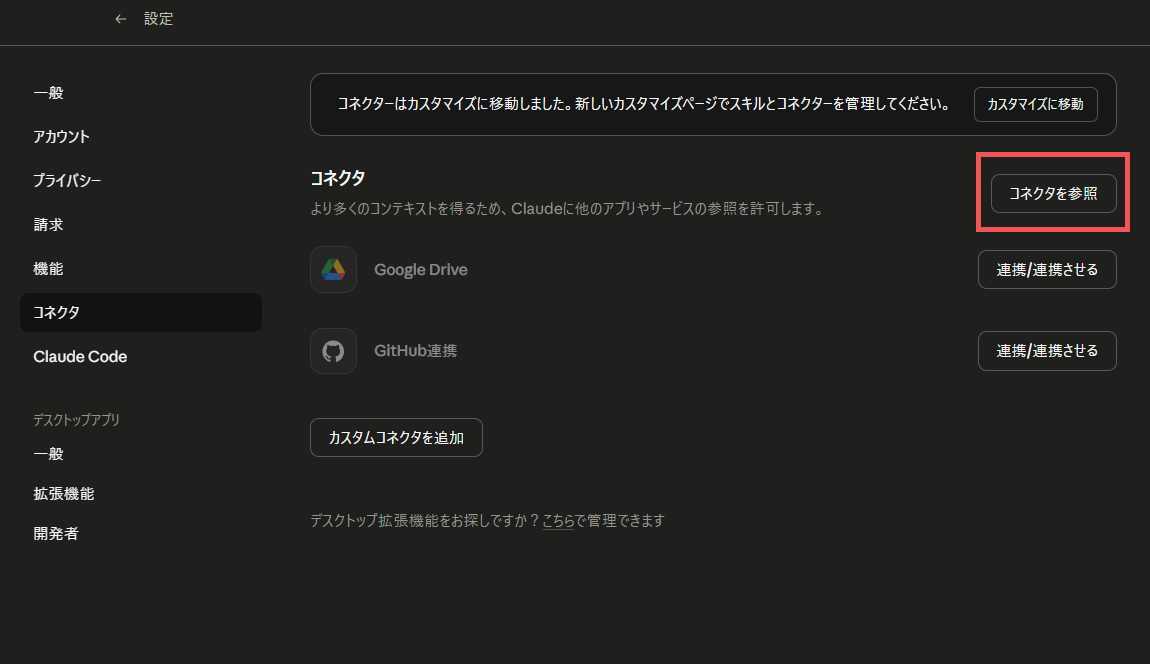Open the 請求 billing section
Viewport: 1150px width, 664px height.
click(x=49, y=225)
